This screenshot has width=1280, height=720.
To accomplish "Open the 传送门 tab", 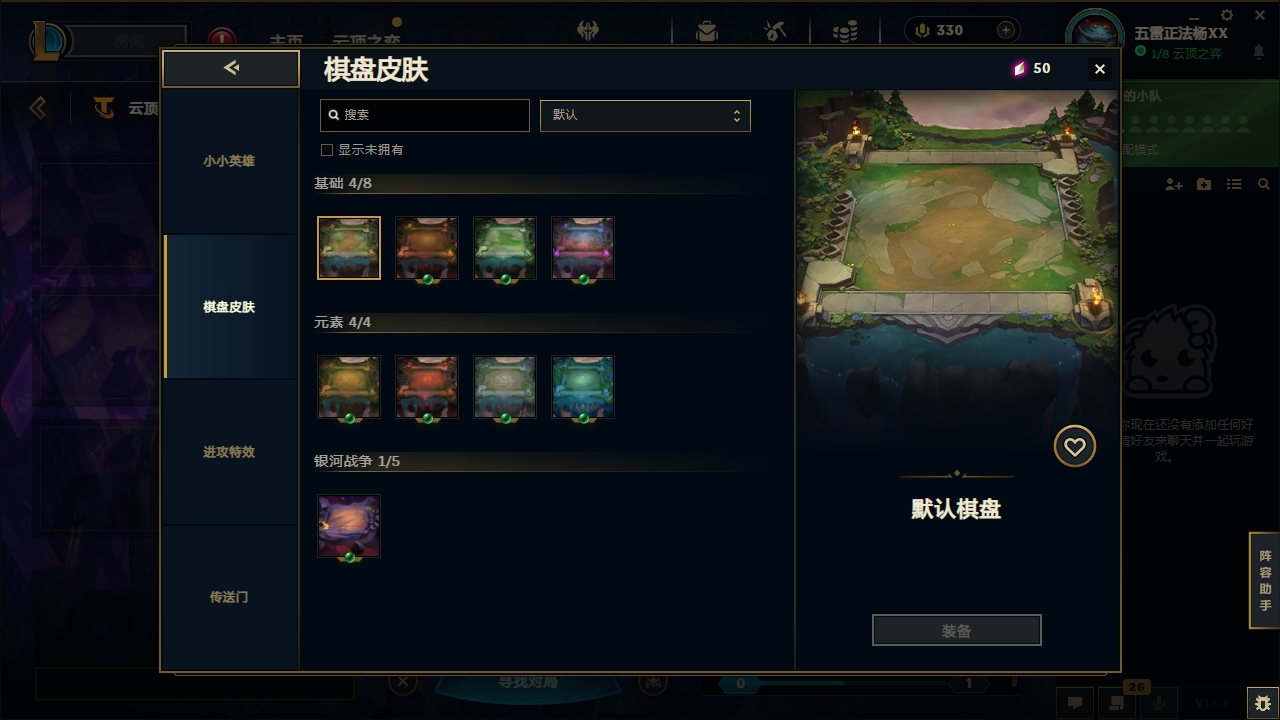I will tap(230, 597).
